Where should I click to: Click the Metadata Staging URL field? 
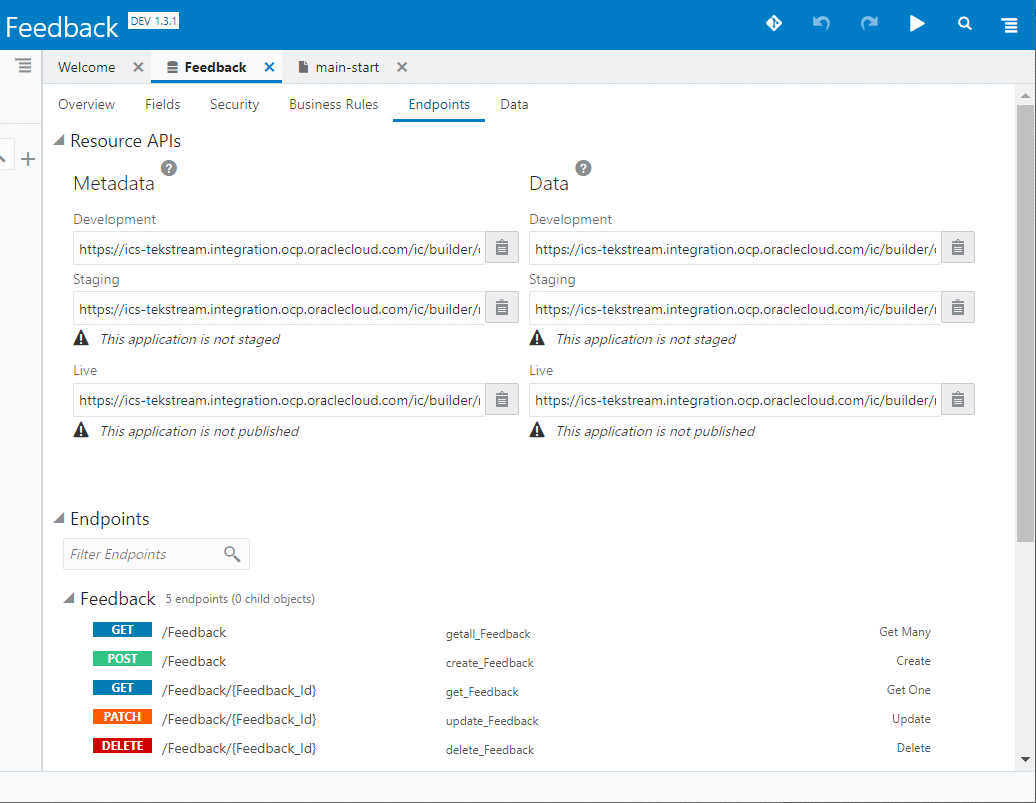point(279,308)
